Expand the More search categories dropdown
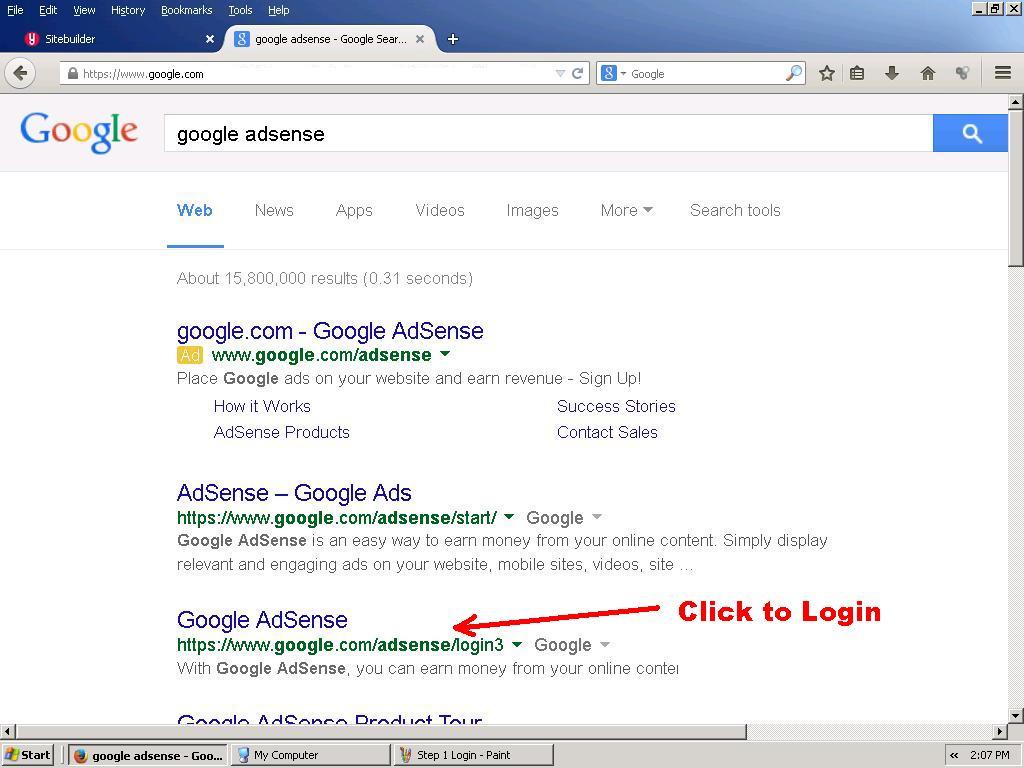 [626, 210]
